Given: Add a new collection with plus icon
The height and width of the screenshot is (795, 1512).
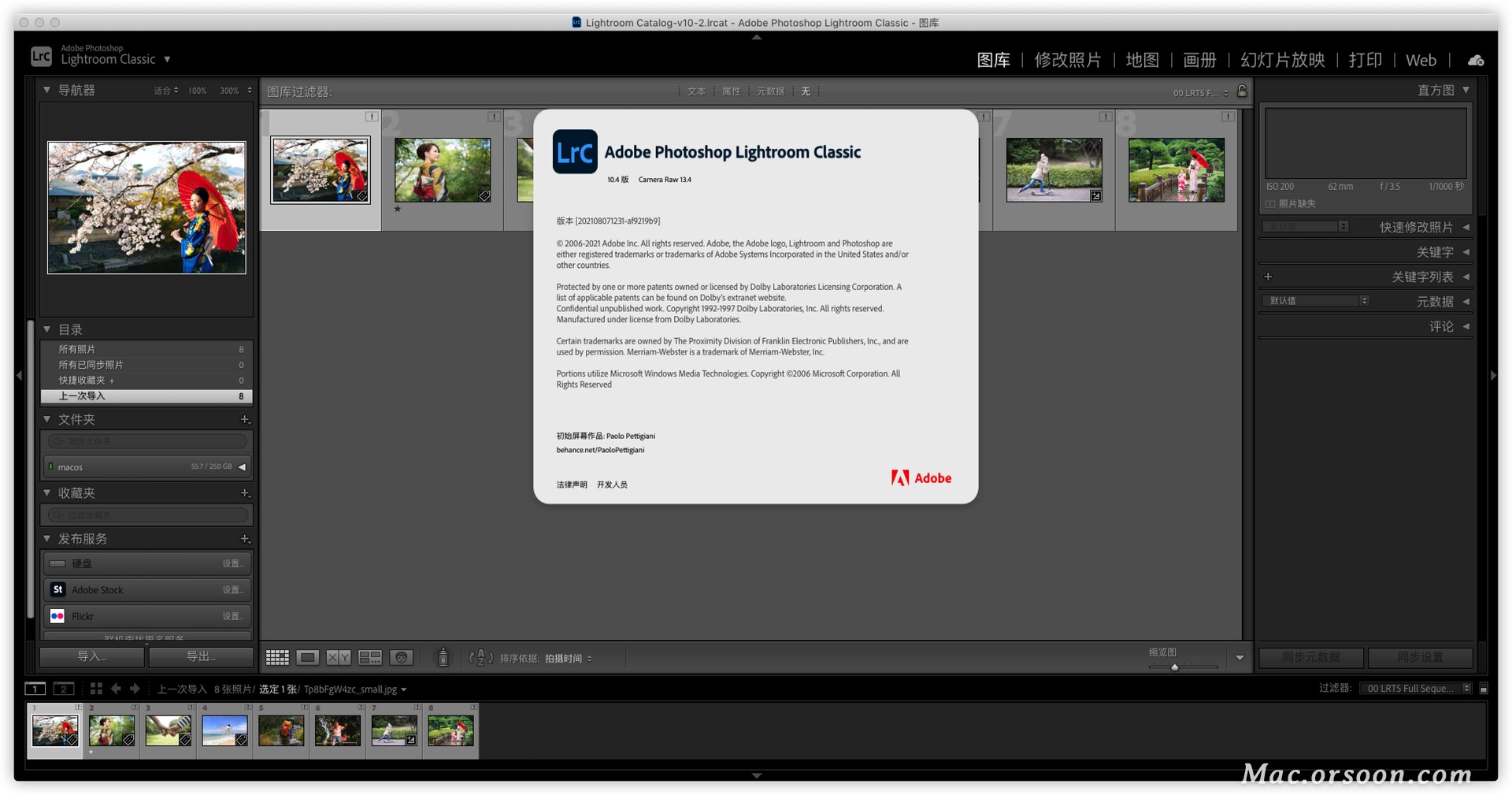Looking at the screenshot, I should pyautogui.click(x=245, y=493).
